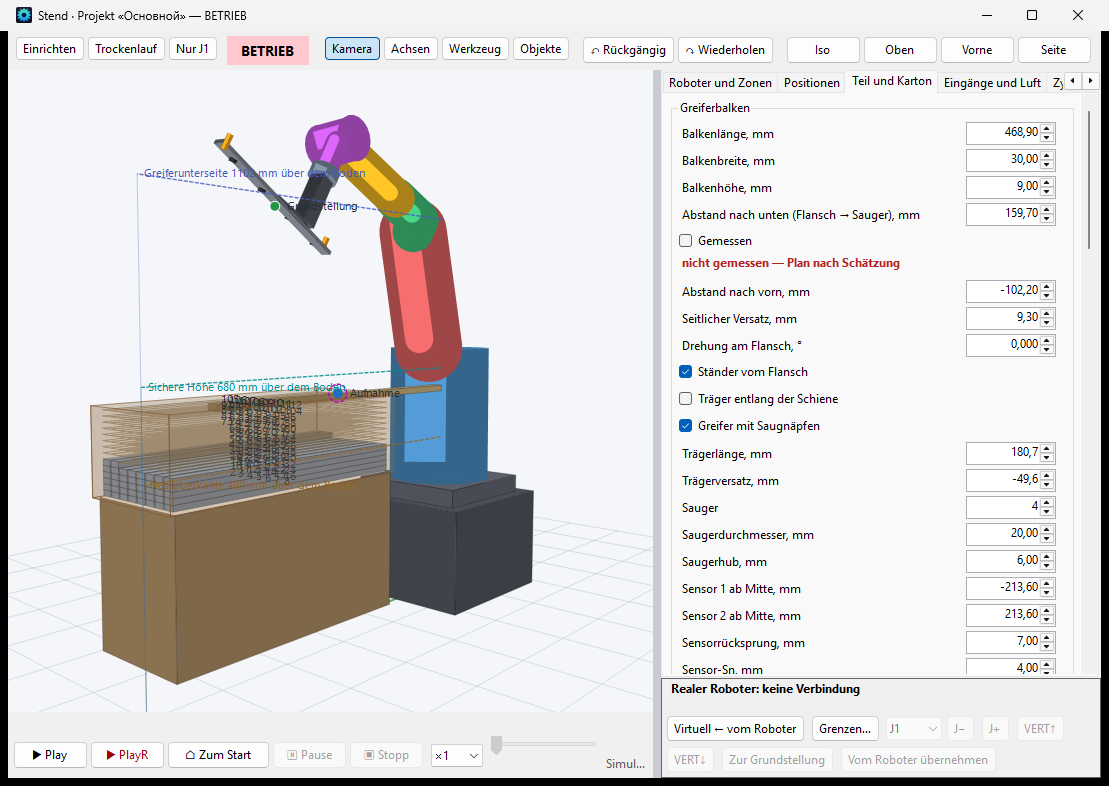Click the Aufnahme marker in the 3D view
The image size is (1109, 786).
(x=338, y=393)
